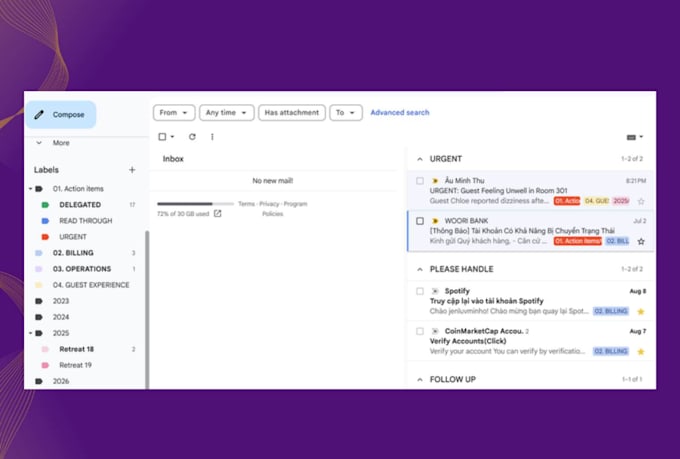
Task: Select the Âu Minh Thu email checkbox
Action: pos(420,180)
